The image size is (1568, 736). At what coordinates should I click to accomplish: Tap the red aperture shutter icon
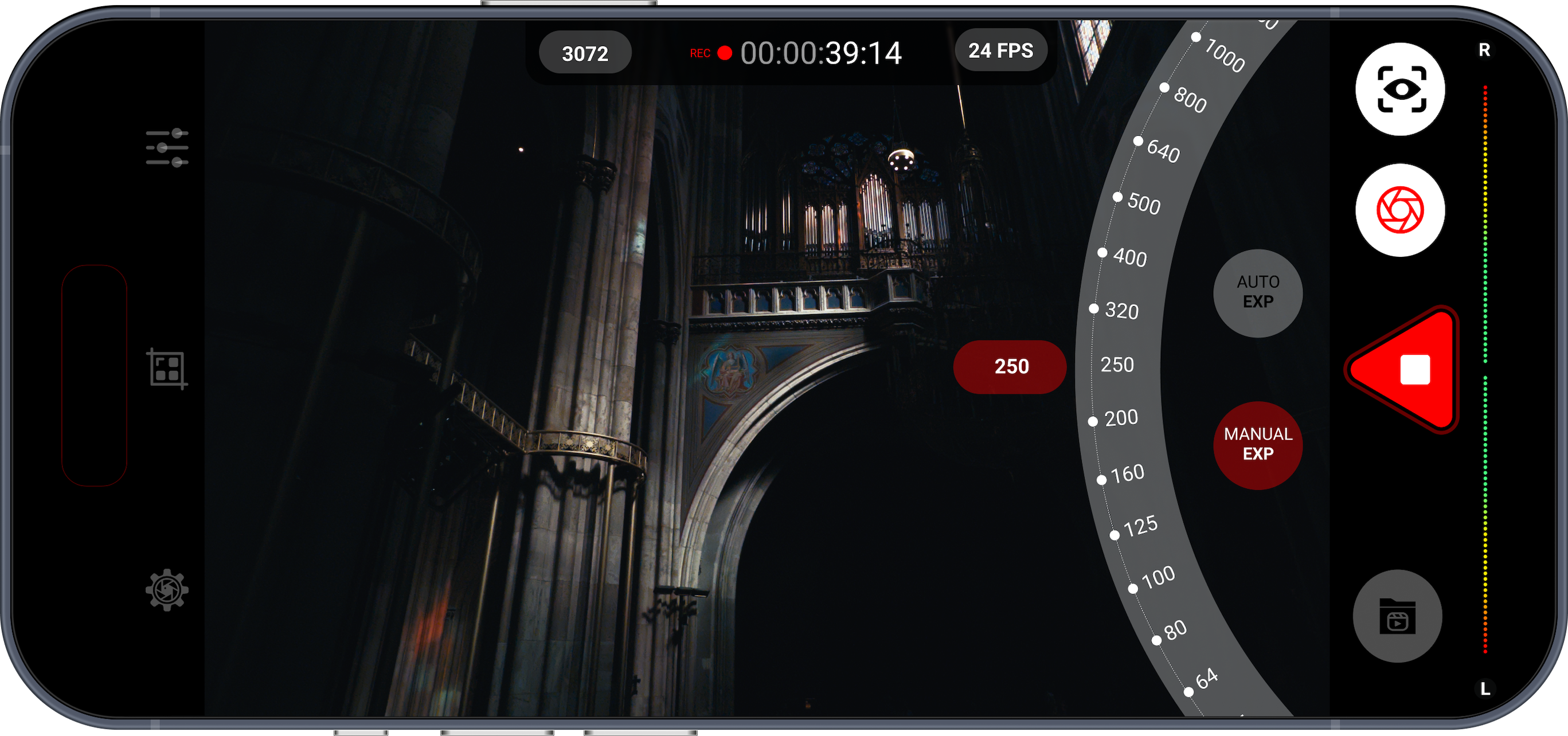(1400, 210)
